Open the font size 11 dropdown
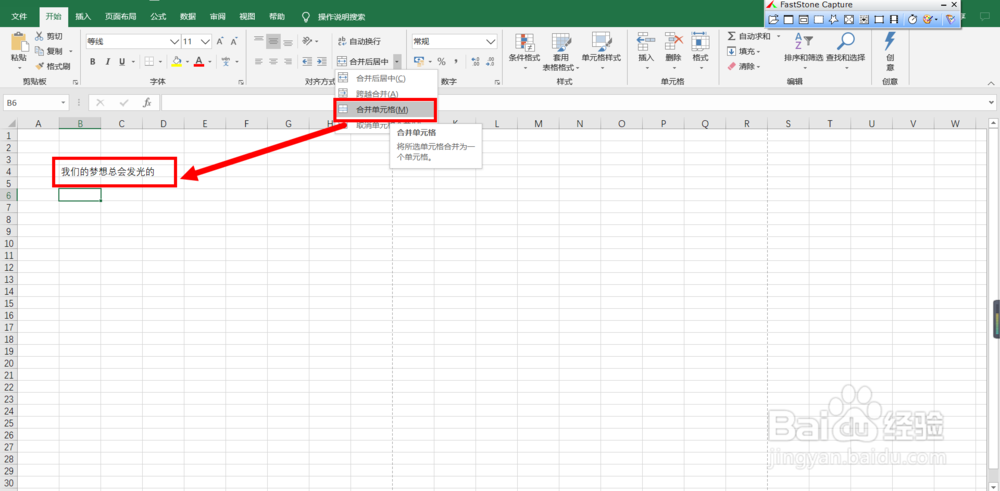Viewport: 1000px width, 491px height. coord(205,41)
